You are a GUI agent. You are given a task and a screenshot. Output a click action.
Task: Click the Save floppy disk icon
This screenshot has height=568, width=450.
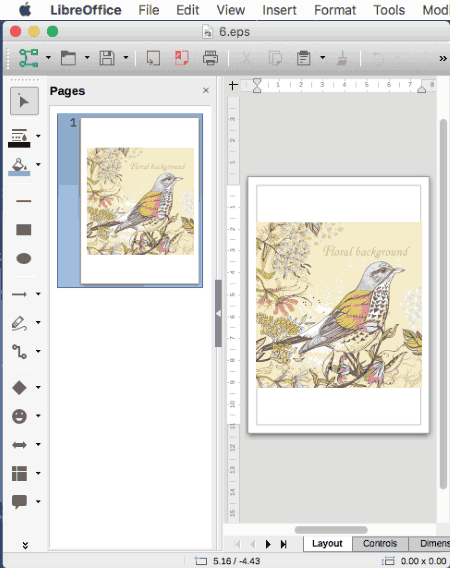[107, 58]
